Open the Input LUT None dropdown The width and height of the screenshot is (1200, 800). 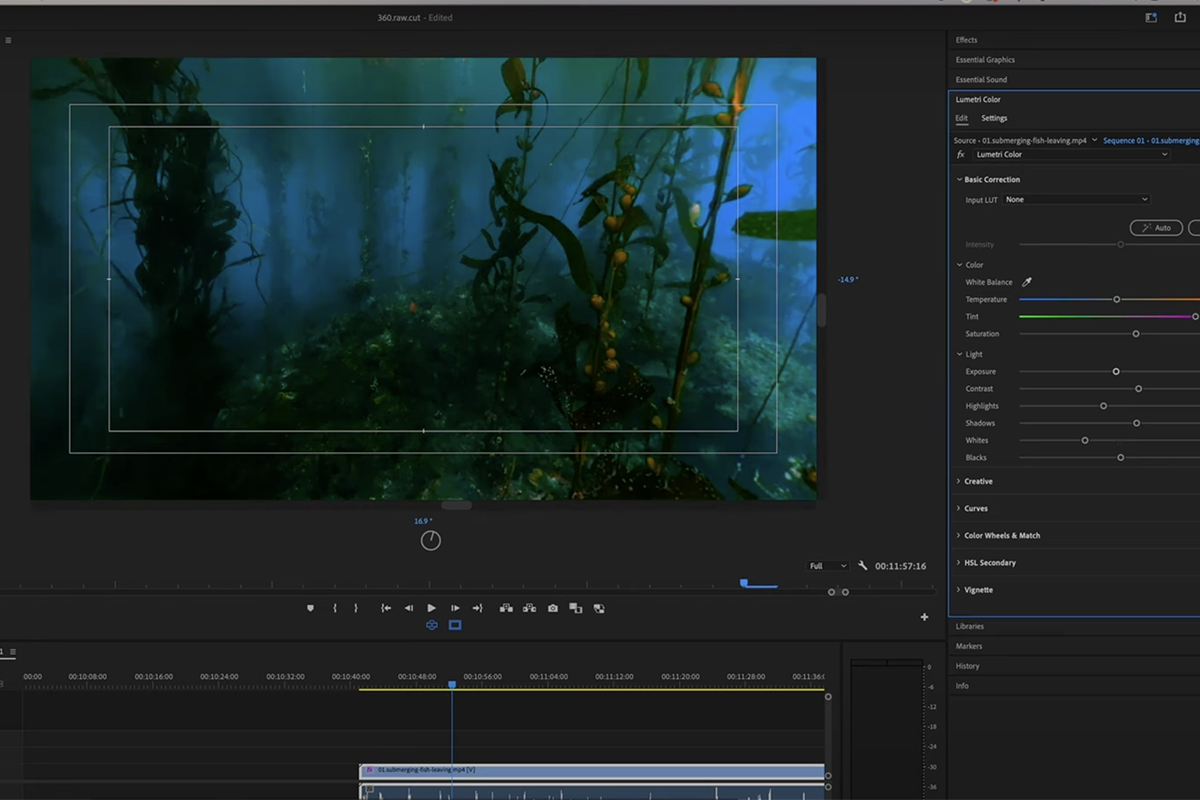pyautogui.click(x=1076, y=200)
